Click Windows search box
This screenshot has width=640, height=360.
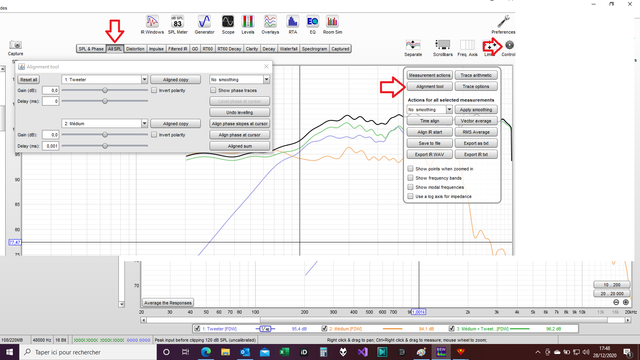pyautogui.click(x=88, y=352)
